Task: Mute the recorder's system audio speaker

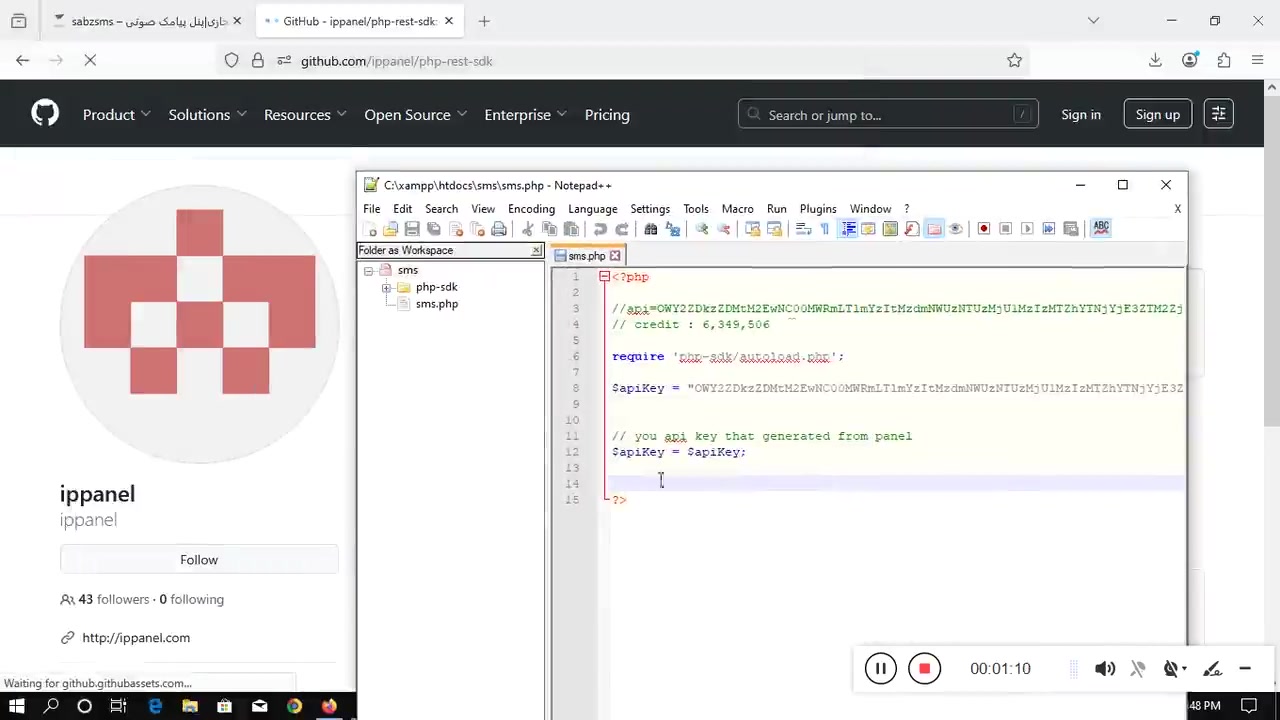Action: click(x=1105, y=669)
